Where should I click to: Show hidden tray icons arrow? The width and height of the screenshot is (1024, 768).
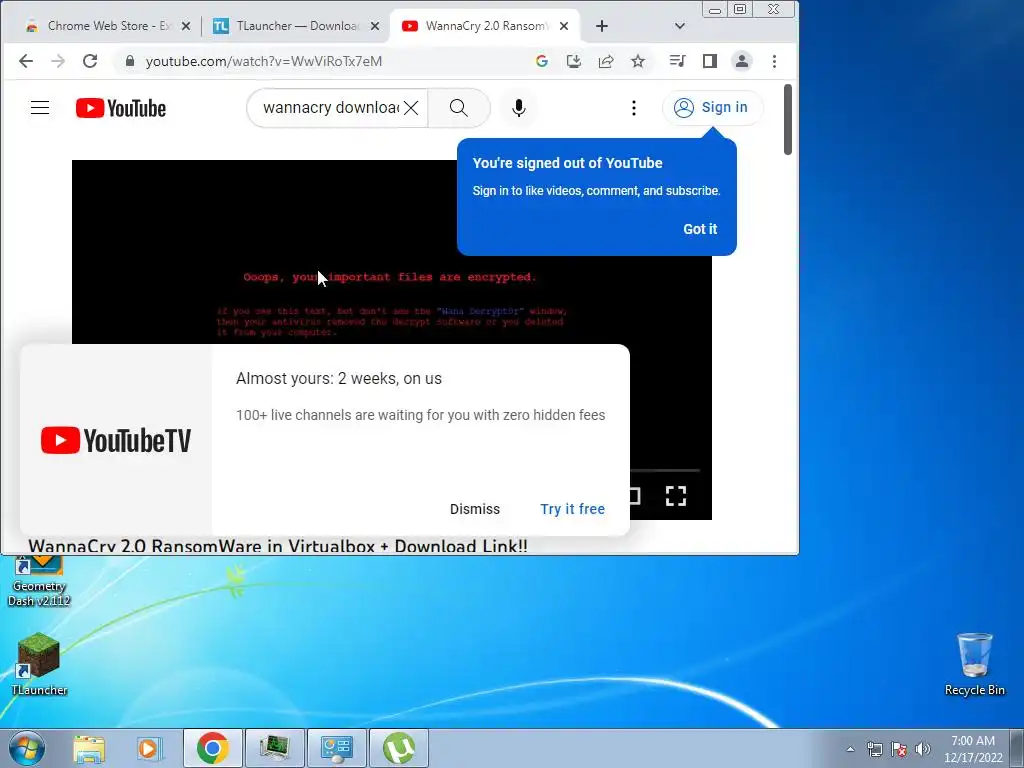(850, 749)
